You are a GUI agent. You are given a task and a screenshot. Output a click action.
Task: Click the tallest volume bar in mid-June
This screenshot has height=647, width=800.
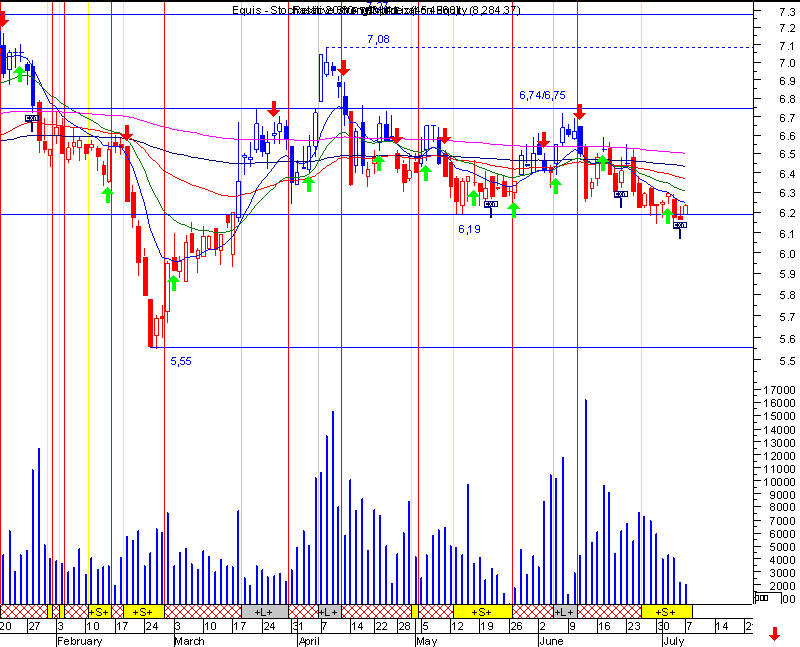pyautogui.click(x=586, y=502)
